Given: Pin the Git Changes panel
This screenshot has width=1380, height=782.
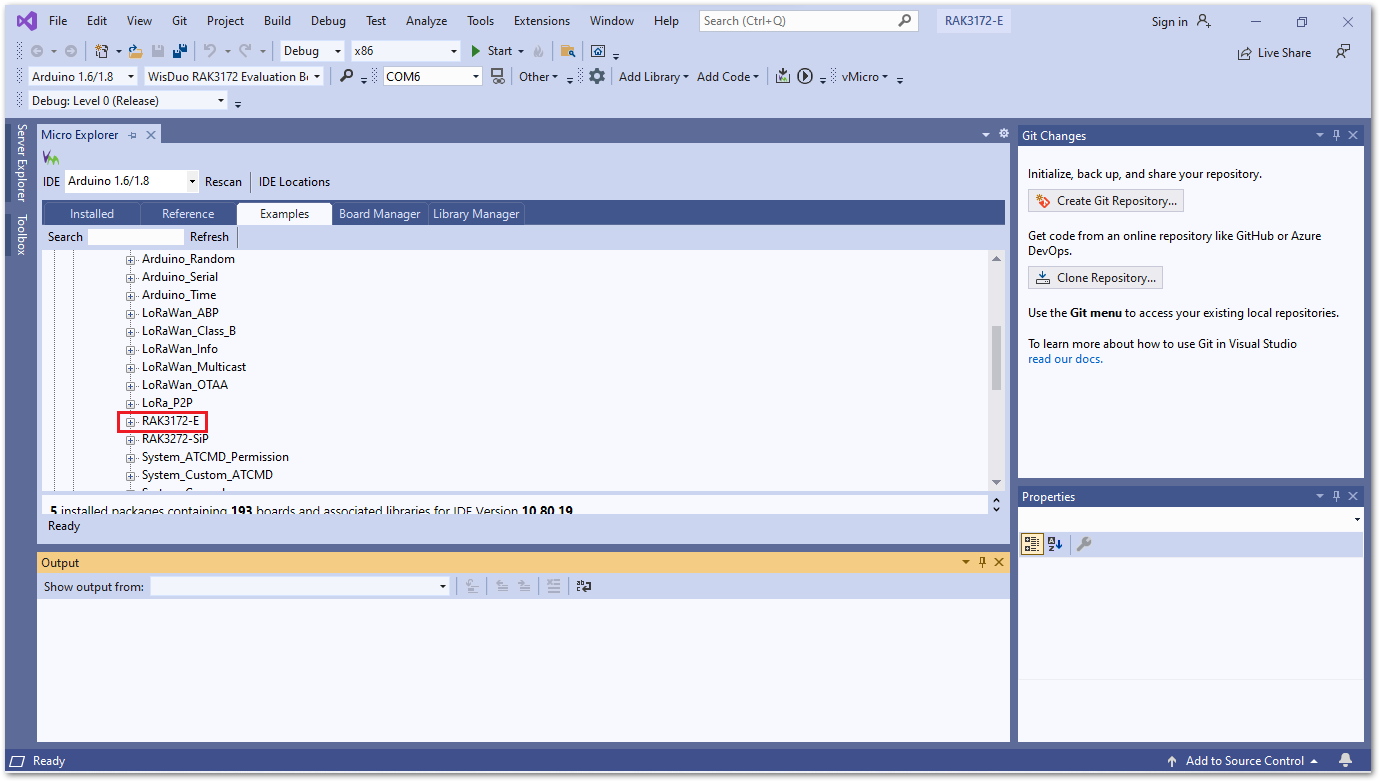Looking at the screenshot, I should click(x=1337, y=135).
